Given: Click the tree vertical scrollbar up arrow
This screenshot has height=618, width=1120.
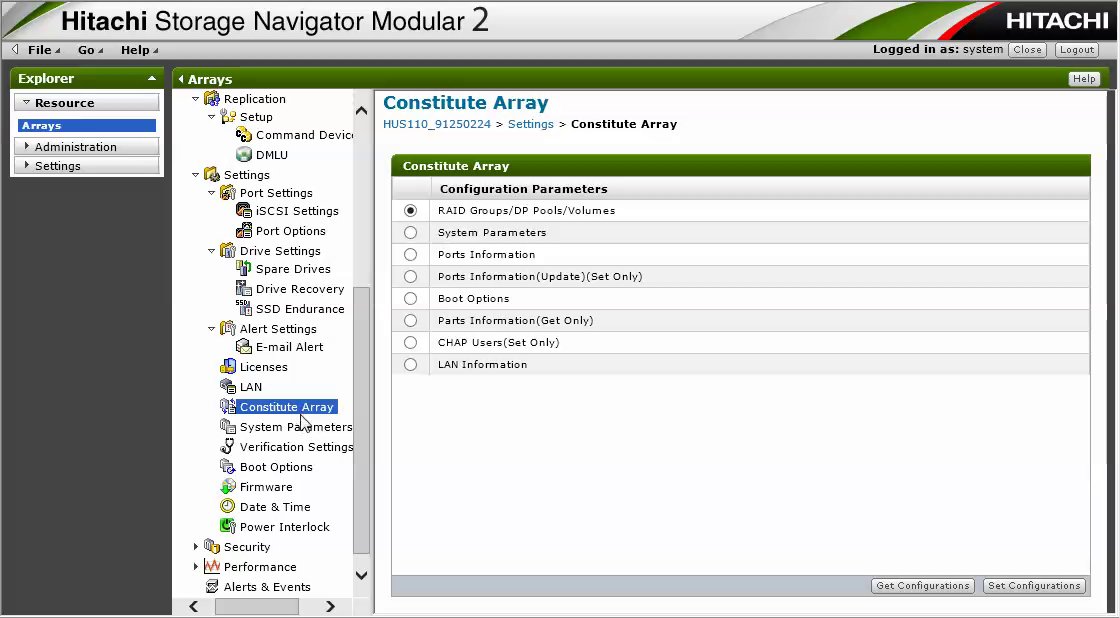Looking at the screenshot, I should pyautogui.click(x=361, y=111).
